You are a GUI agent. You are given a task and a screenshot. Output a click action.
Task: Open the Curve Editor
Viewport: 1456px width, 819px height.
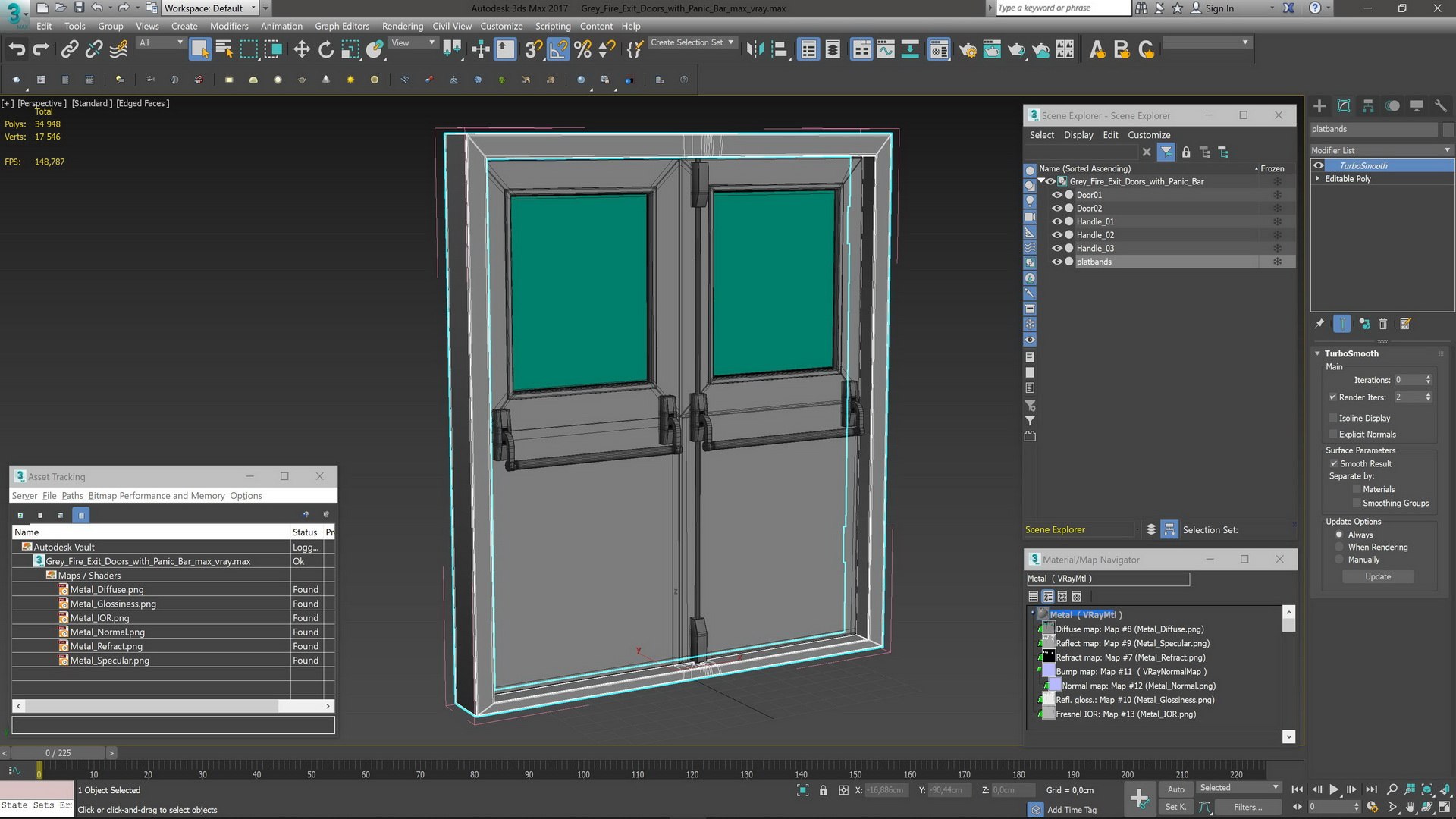tap(886, 50)
